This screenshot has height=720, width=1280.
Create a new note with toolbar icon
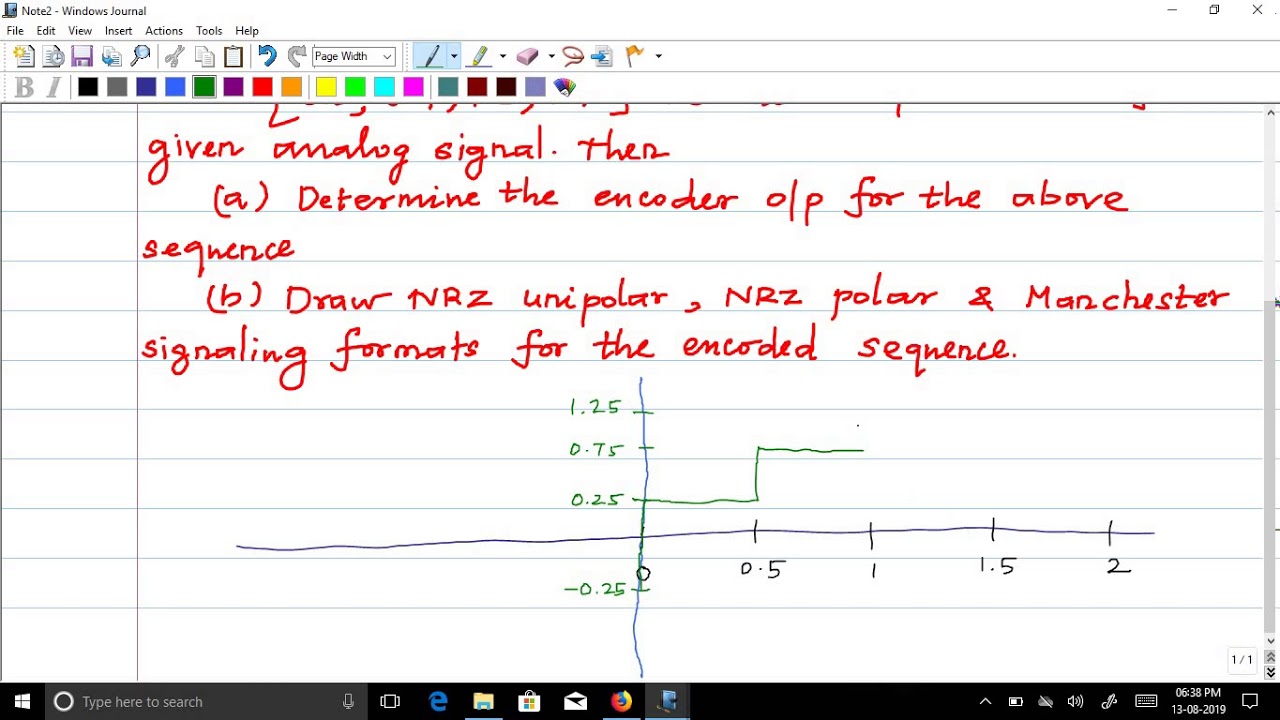[x=24, y=56]
